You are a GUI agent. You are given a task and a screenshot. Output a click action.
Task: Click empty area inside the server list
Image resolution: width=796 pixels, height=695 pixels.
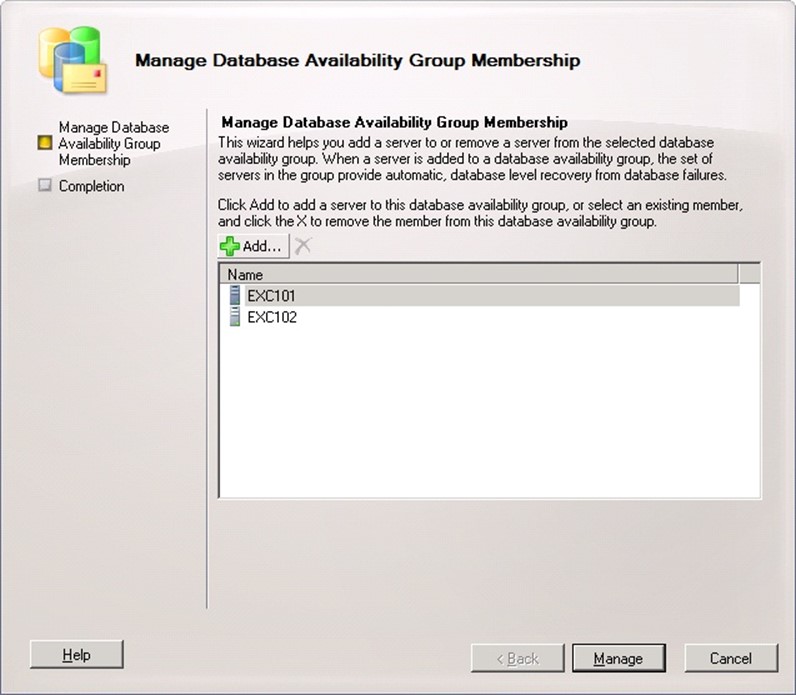point(488,420)
